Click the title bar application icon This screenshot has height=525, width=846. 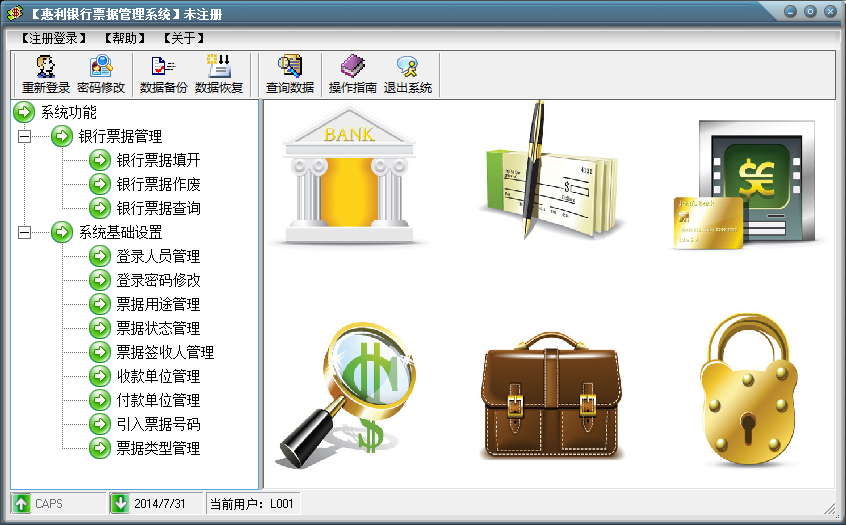tap(15, 12)
